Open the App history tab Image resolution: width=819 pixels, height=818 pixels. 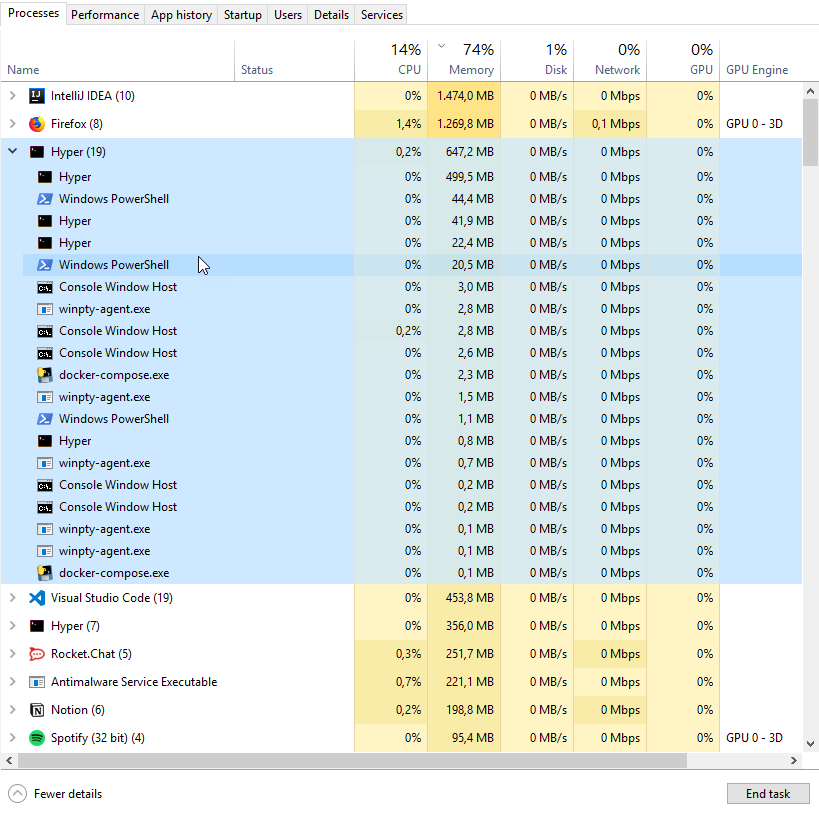[181, 15]
